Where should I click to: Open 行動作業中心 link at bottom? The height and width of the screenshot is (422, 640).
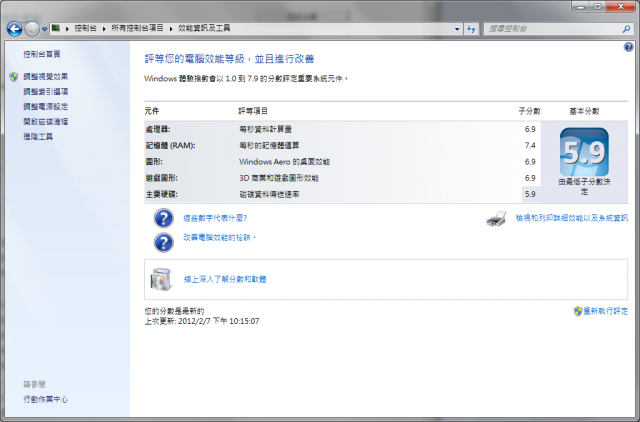coord(45,399)
